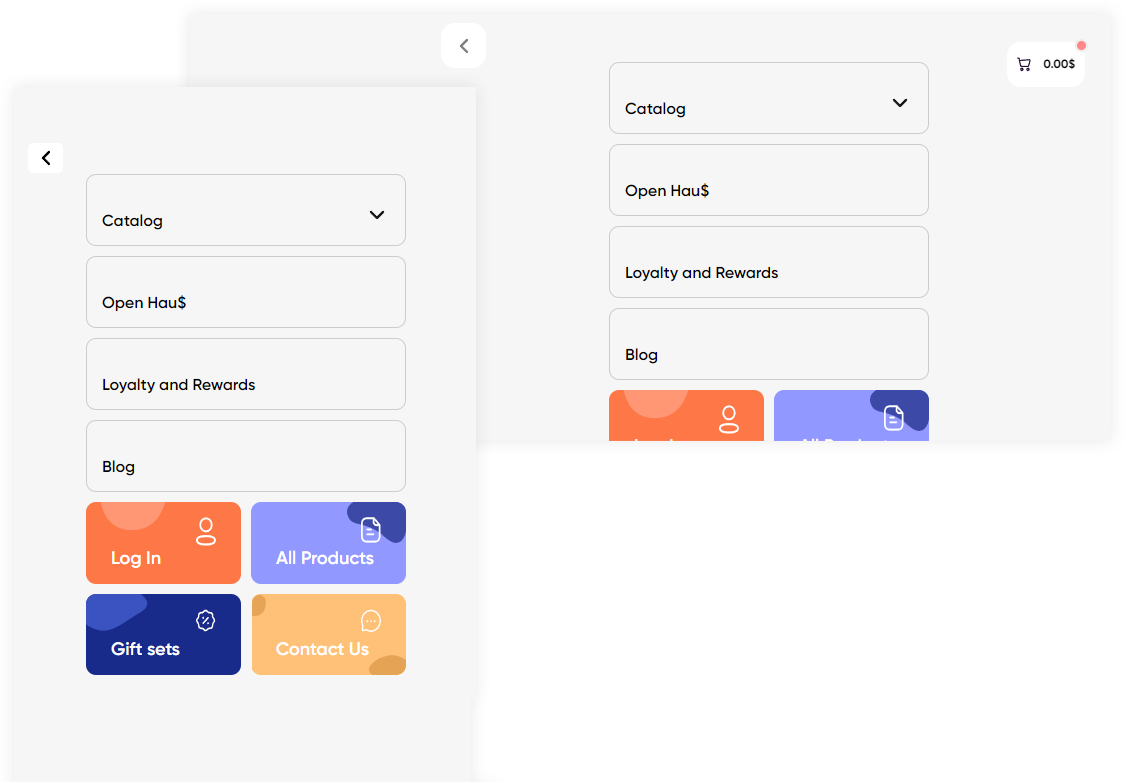The width and height of the screenshot is (1125, 782).
Task: Click the document icon on the cropped purple tile
Action: pyautogui.click(x=894, y=418)
